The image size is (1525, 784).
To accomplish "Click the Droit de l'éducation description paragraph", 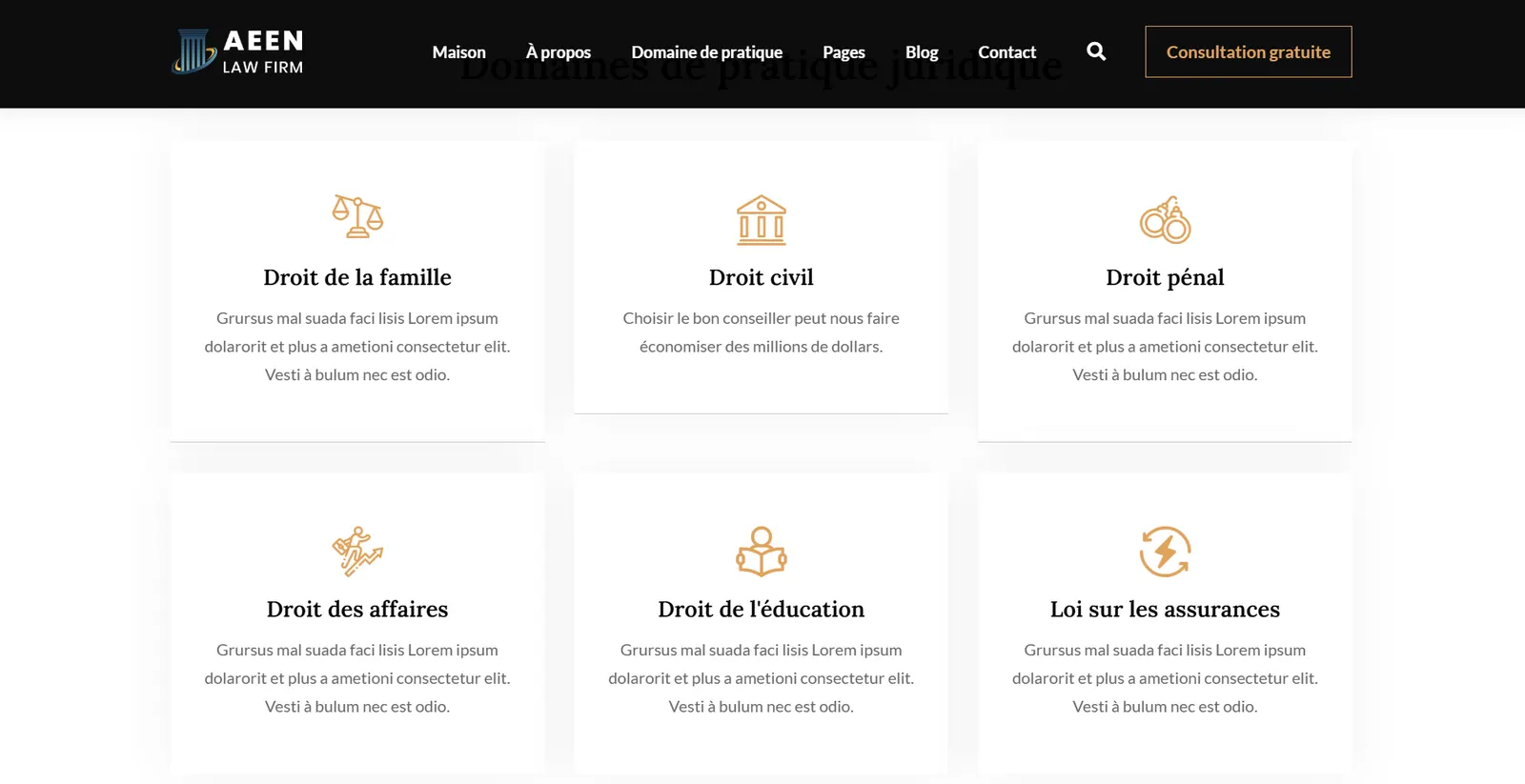I will (x=762, y=678).
